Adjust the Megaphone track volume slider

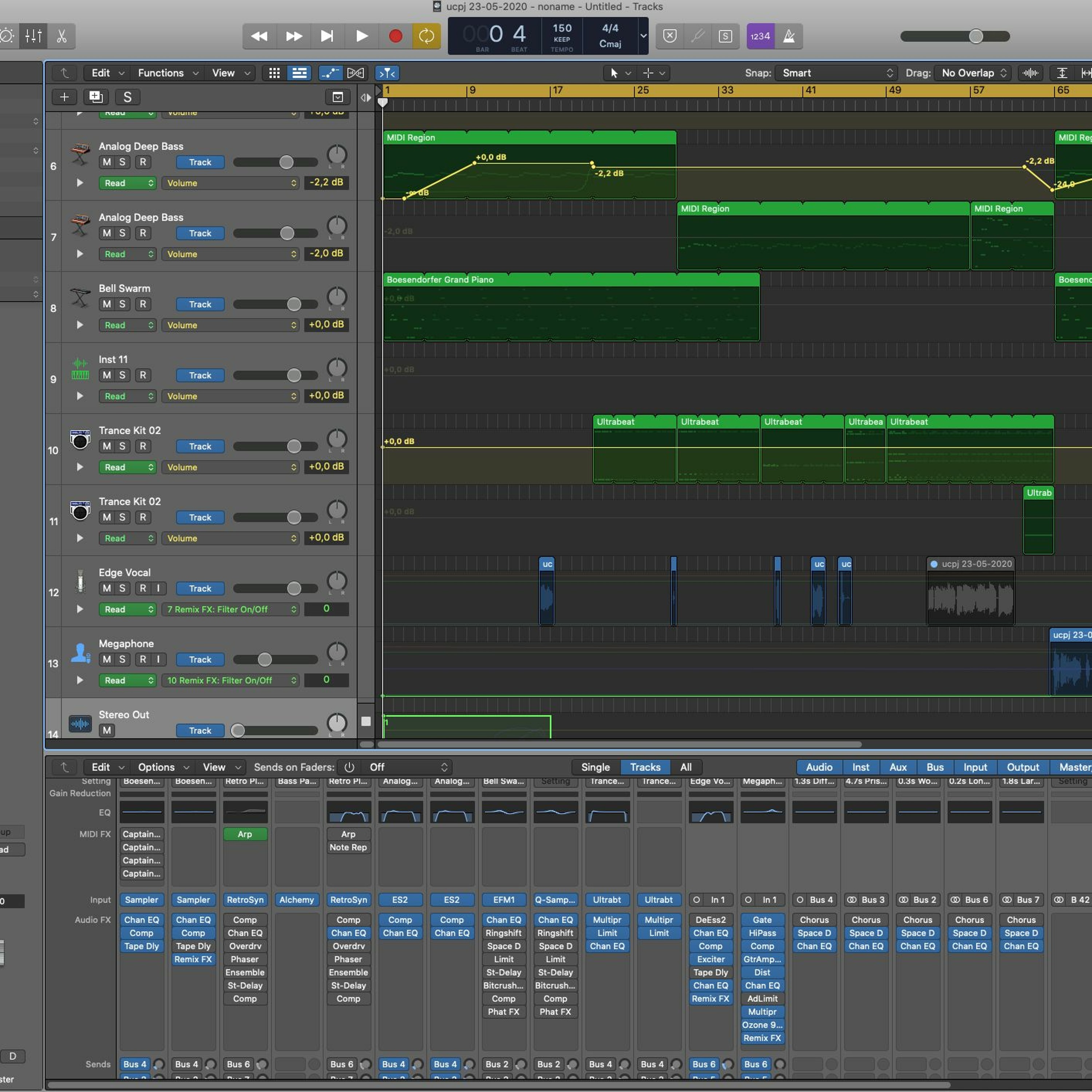coord(265,660)
